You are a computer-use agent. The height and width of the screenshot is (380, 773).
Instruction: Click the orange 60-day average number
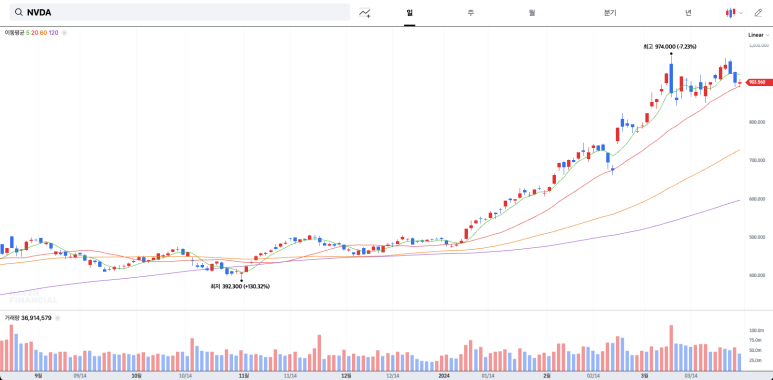[x=43, y=33]
